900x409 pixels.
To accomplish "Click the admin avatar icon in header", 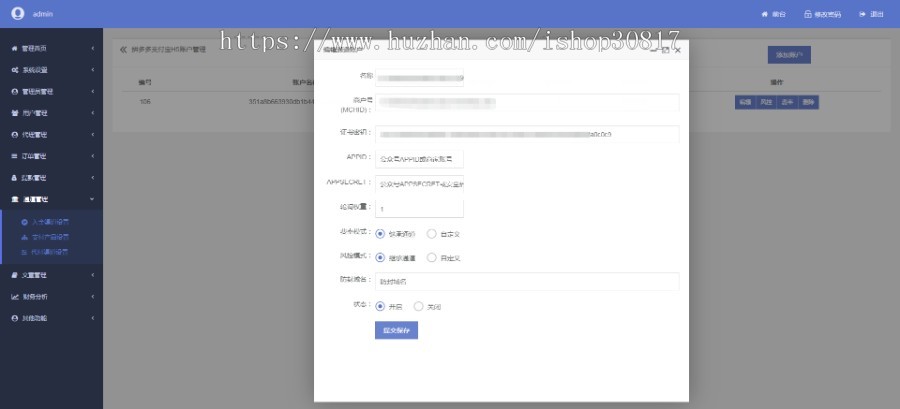I will (18, 13).
